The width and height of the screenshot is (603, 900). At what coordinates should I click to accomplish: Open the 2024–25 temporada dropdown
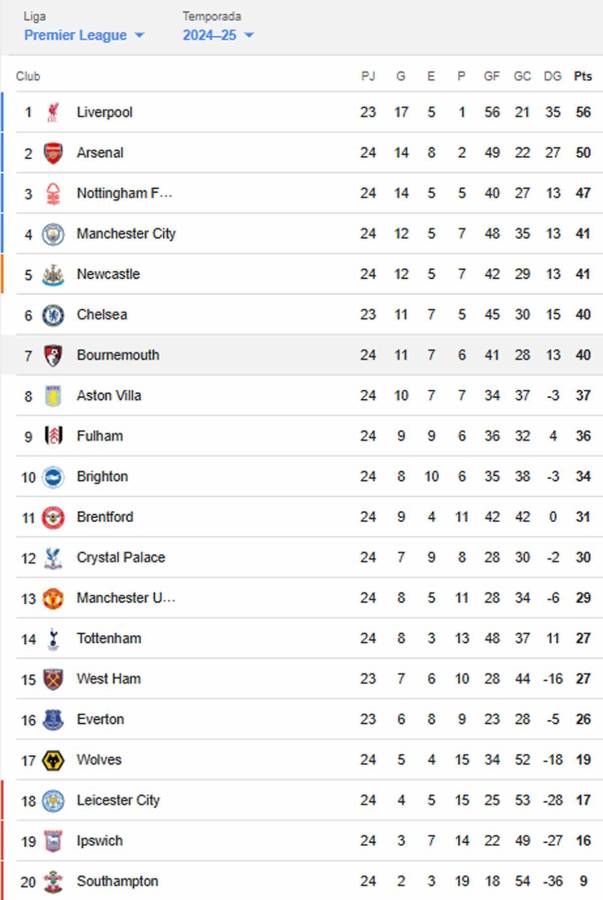(x=213, y=33)
